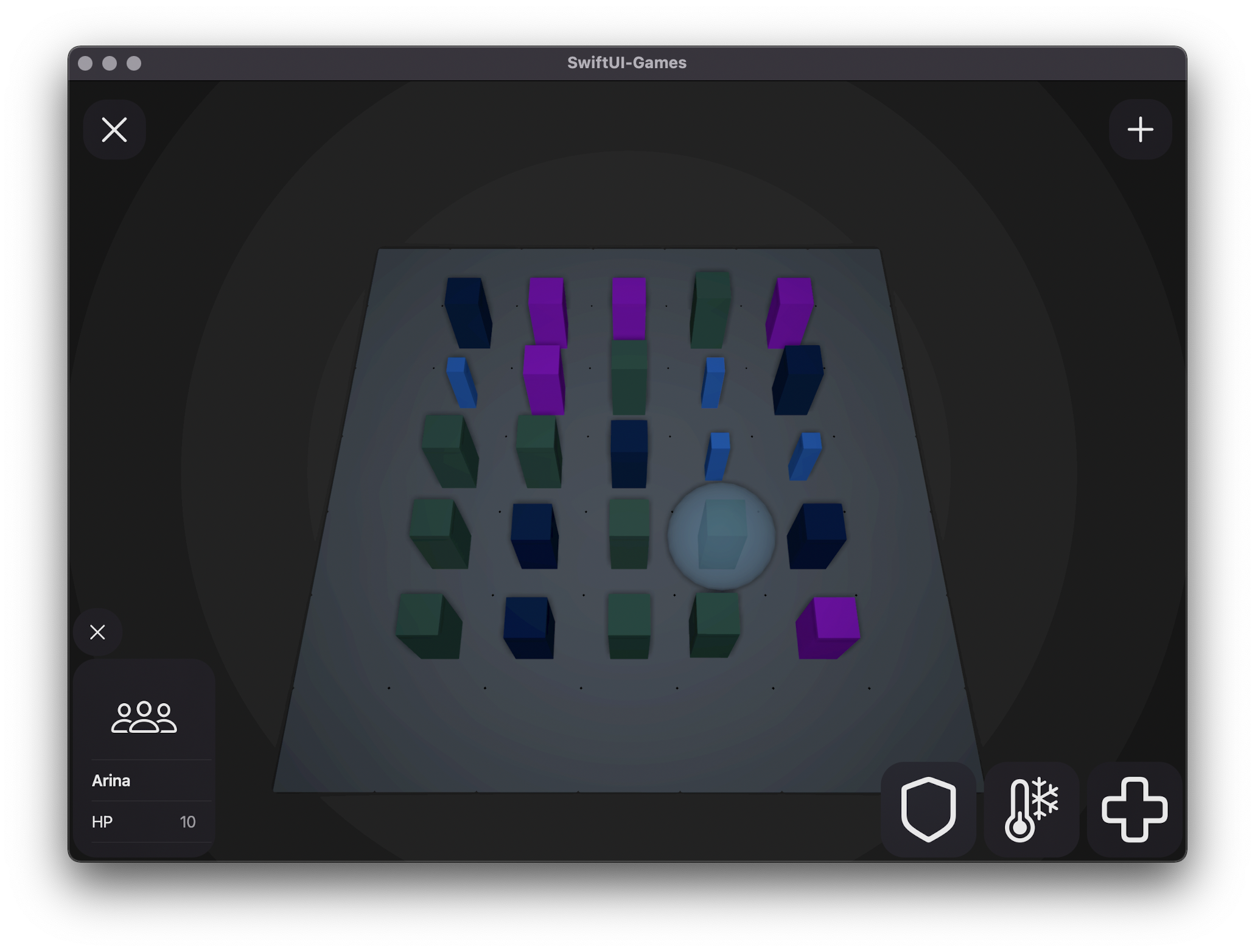The image size is (1255, 952).
Task: Dismiss Arina's character panel with small X
Action: coord(97,632)
